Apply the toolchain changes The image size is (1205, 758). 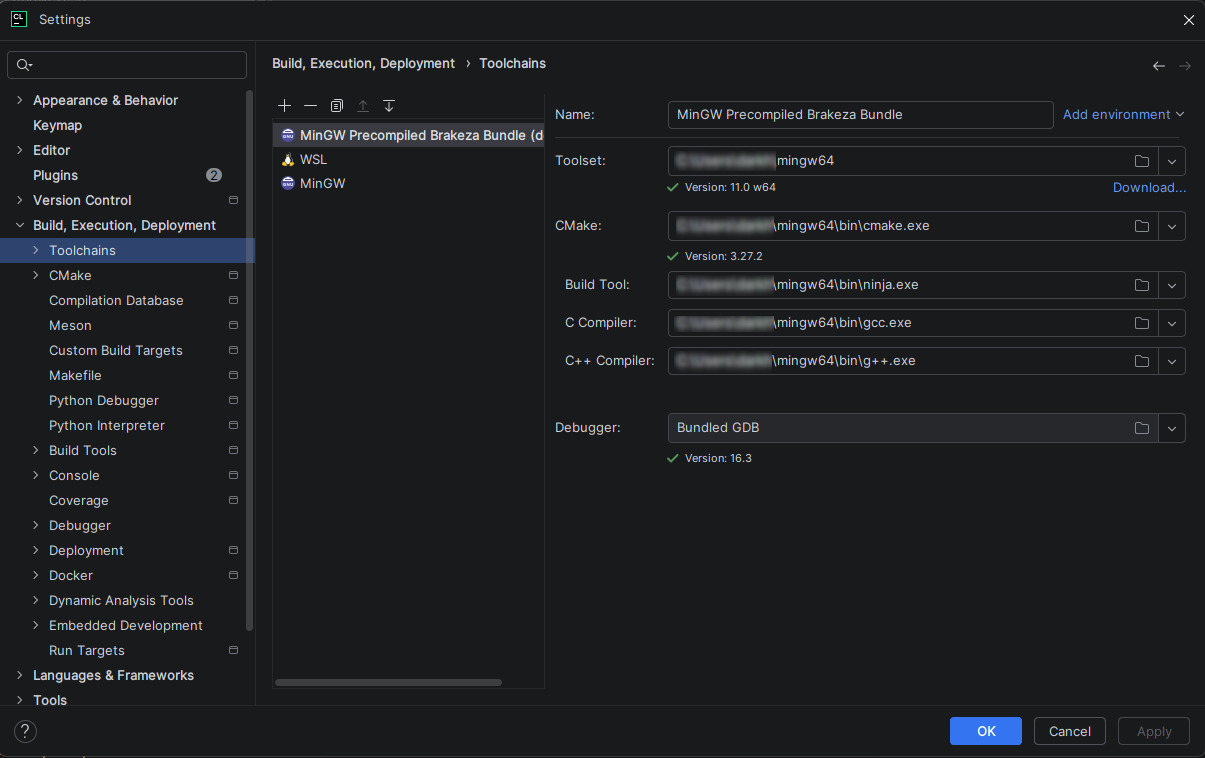click(x=1153, y=731)
